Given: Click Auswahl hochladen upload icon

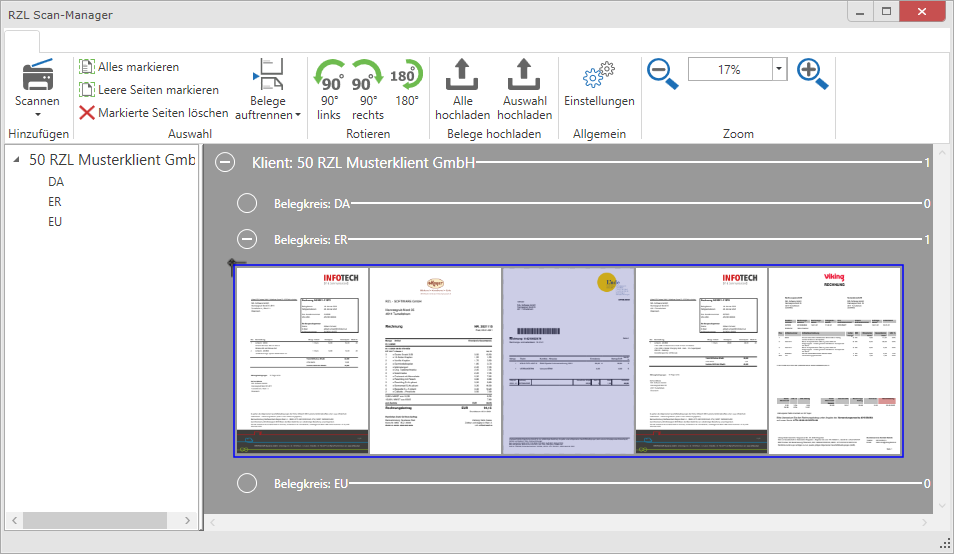Looking at the screenshot, I should click(524, 76).
